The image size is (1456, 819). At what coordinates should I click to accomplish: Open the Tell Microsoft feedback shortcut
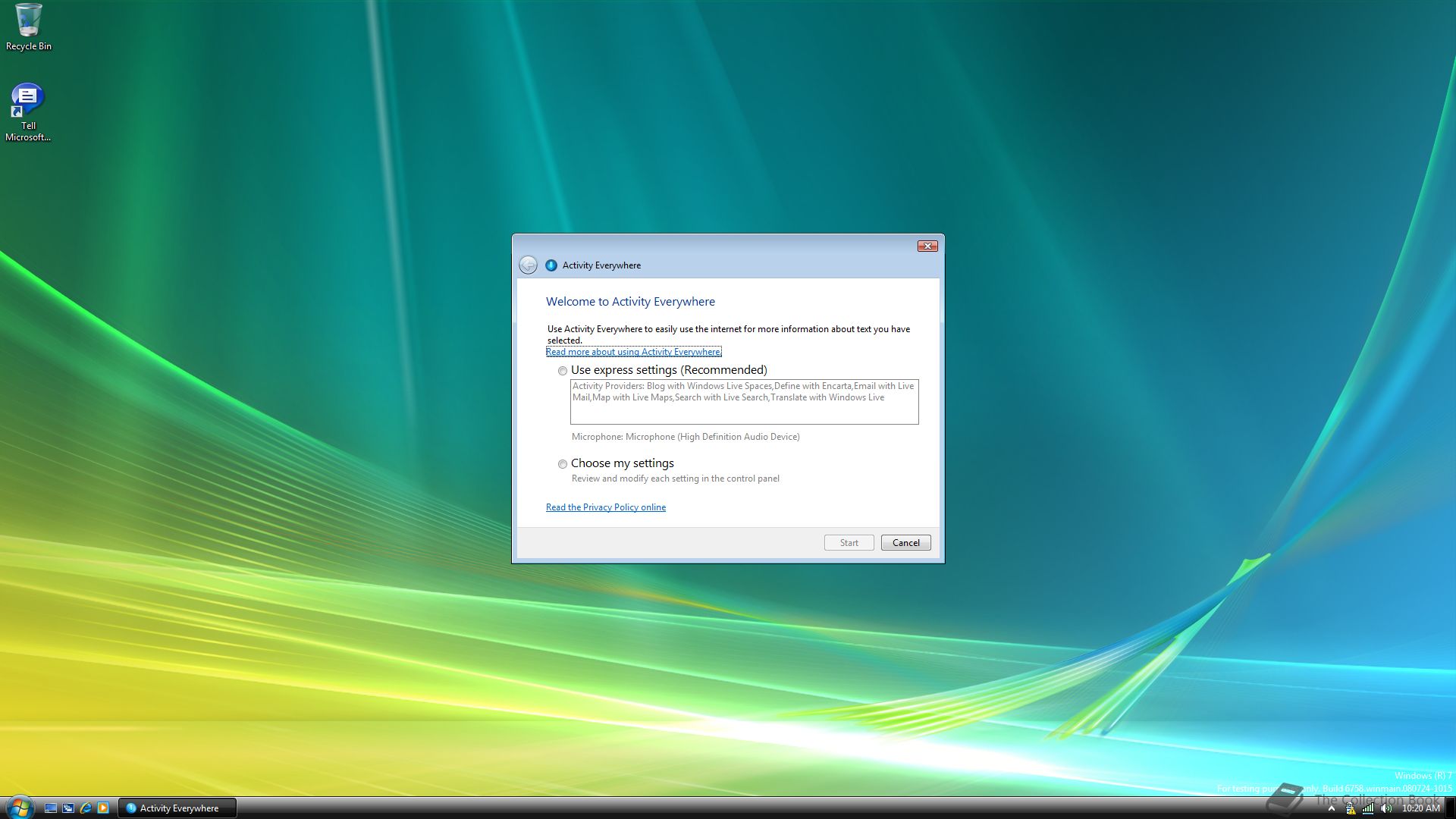pyautogui.click(x=28, y=111)
